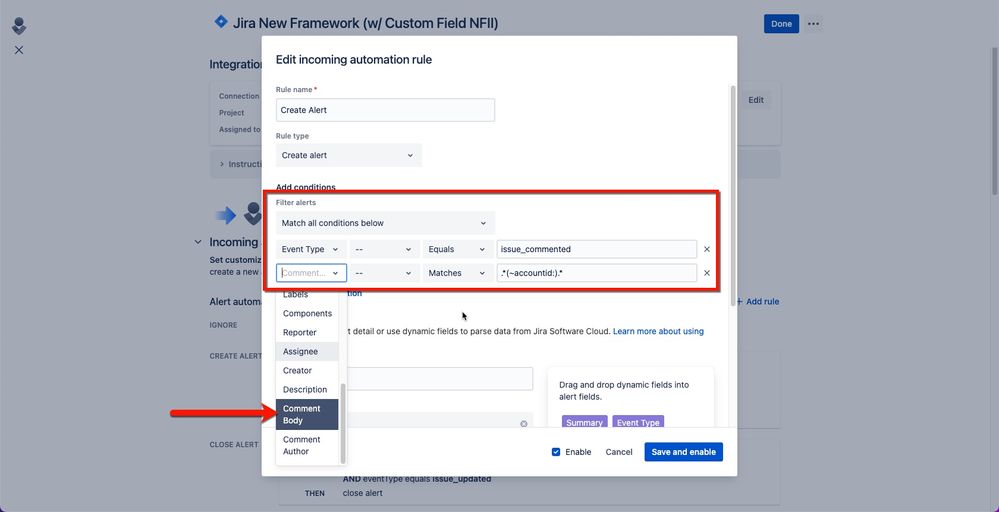Select Reporter from the field list

(307, 332)
